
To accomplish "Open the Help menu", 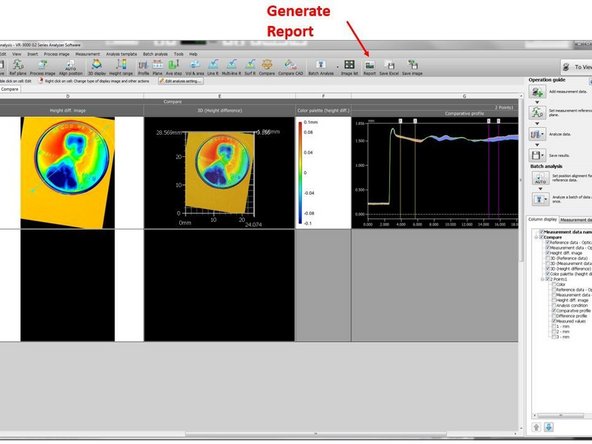I will [193, 54].
